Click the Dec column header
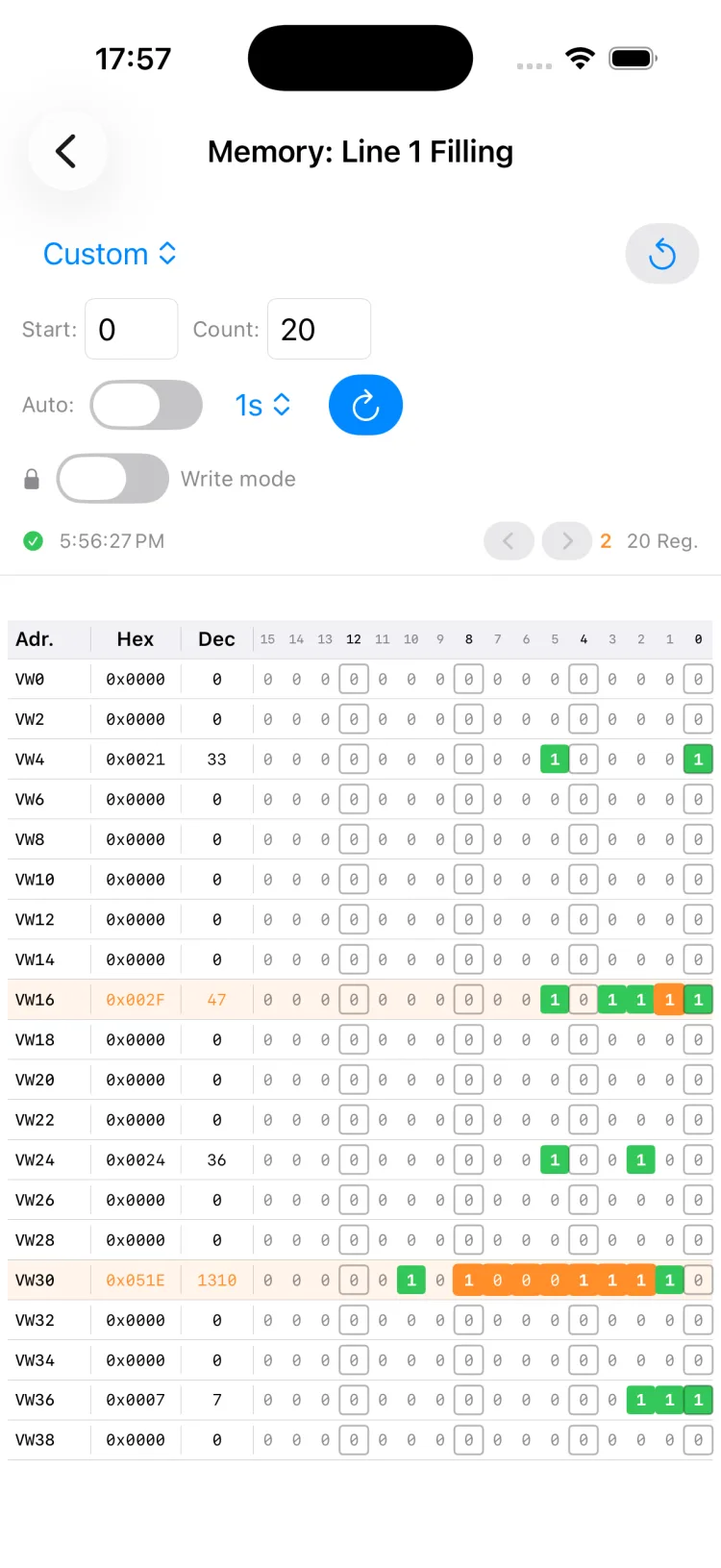The height and width of the screenshot is (1568, 721). (x=216, y=639)
